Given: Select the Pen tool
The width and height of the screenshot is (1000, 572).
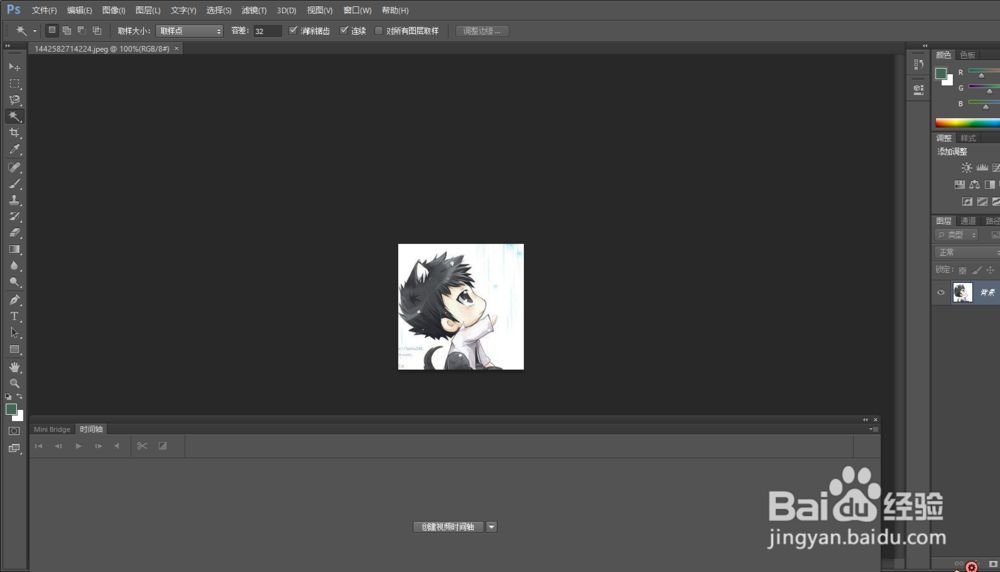Looking at the screenshot, I should click(14, 300).
